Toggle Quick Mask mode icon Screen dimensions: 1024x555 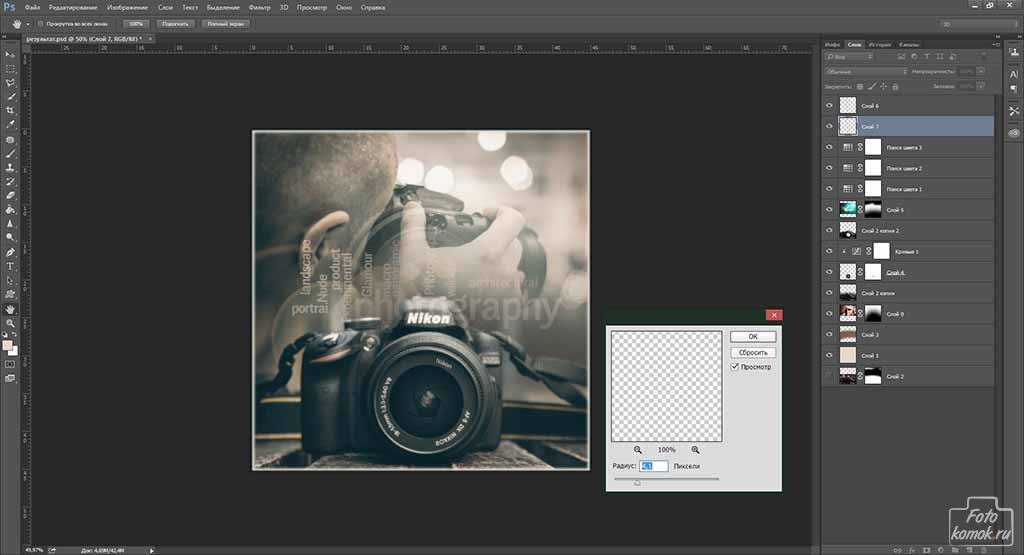tap(10, 364)
